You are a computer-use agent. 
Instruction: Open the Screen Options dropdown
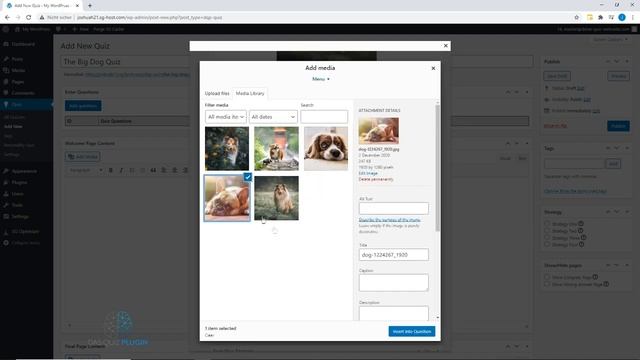tap(611, 40)
